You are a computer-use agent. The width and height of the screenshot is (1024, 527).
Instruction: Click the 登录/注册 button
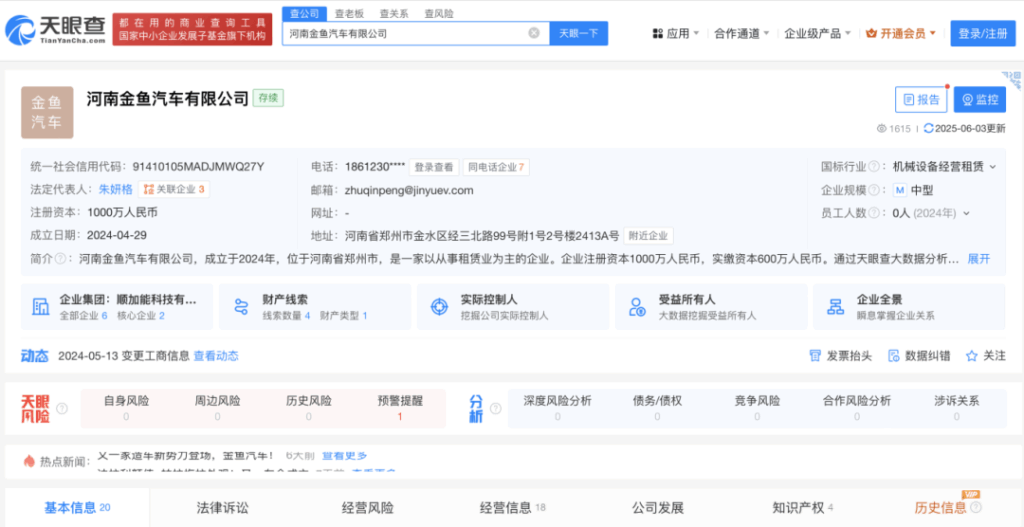coord(982,33)
